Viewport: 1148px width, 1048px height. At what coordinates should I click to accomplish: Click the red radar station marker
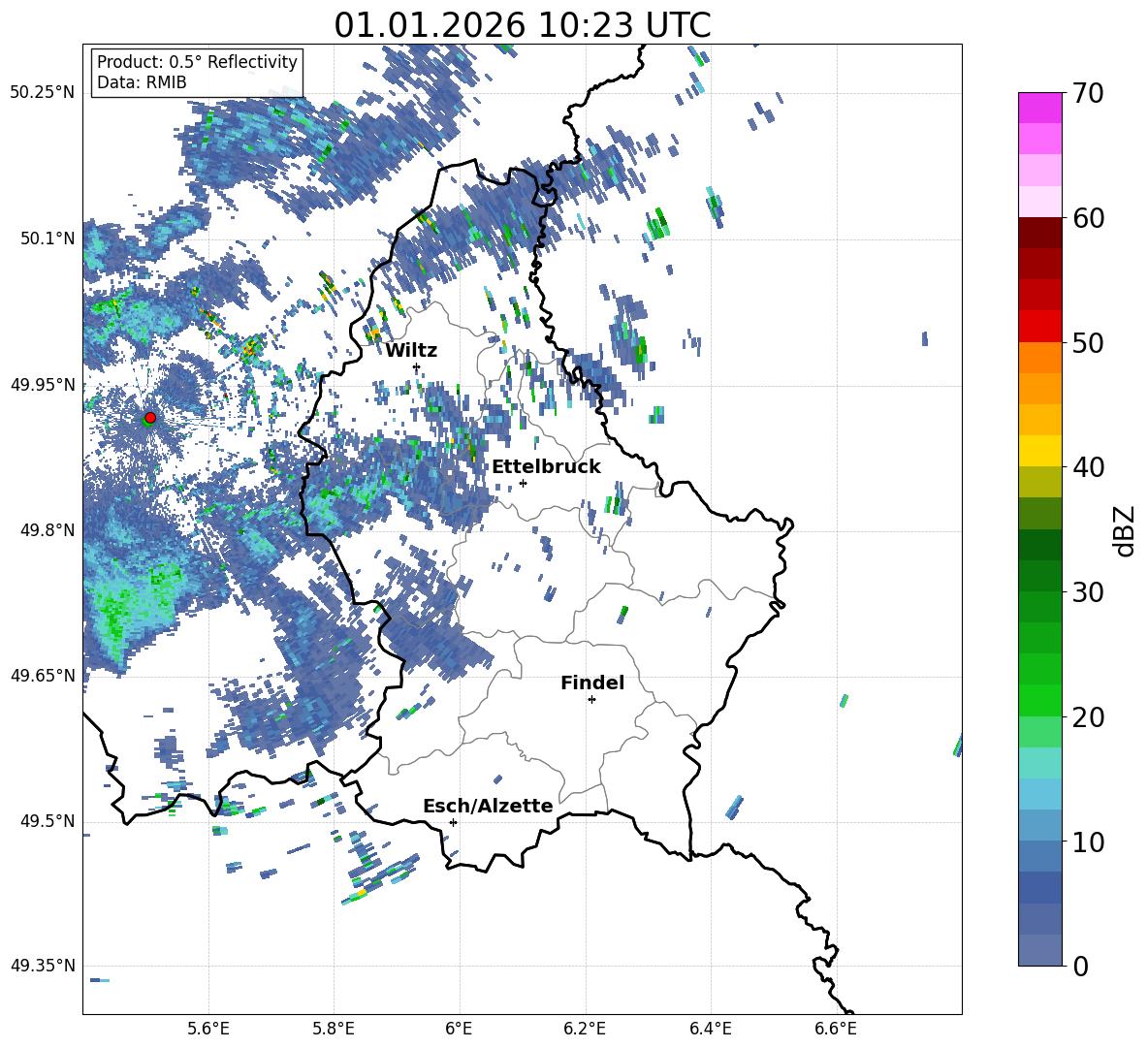[x=150, y=418]
